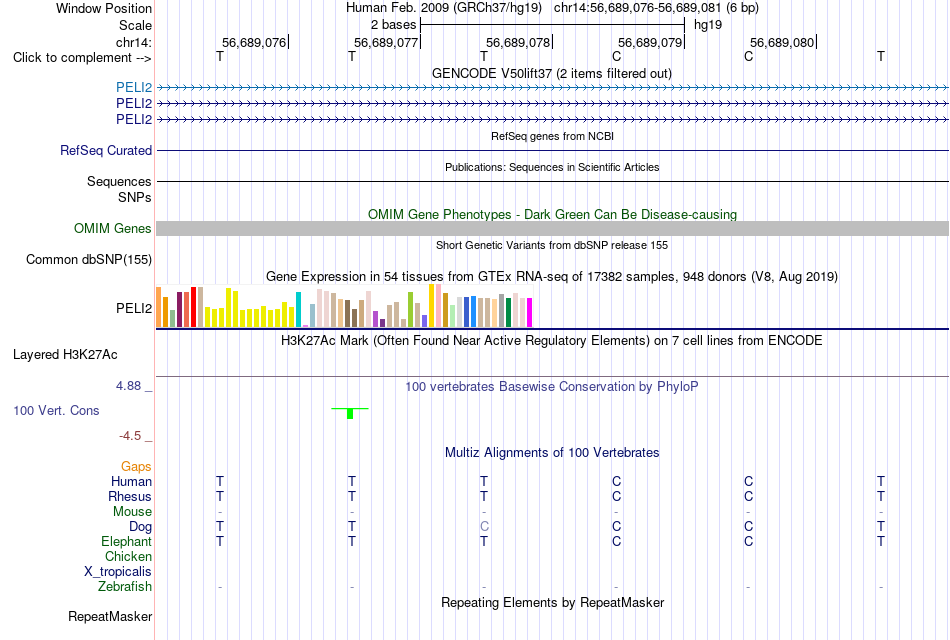Open '100 vertebrates Basewise Conservation by PhyloP' title
This screenshot has height=640, width=950.
point(552,387)
